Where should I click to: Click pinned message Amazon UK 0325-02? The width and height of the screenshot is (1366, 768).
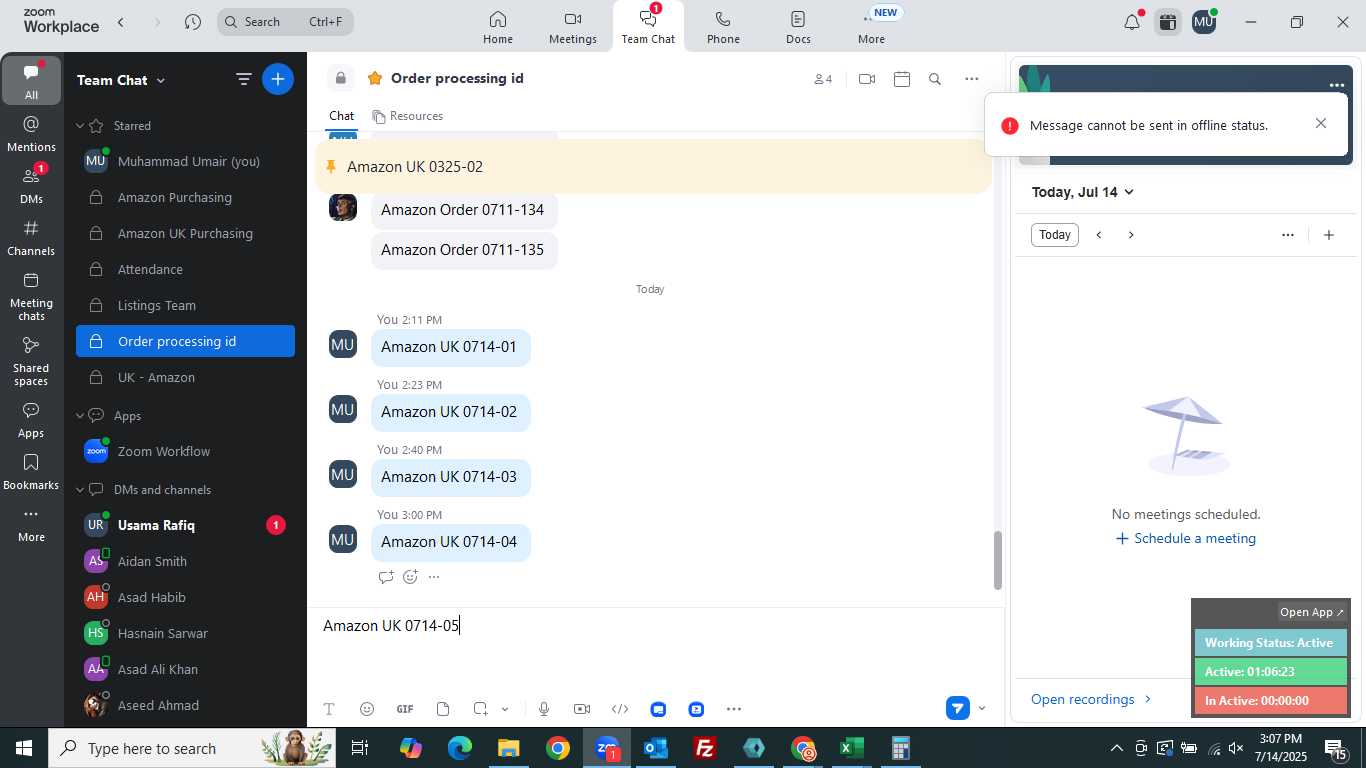click(x=653, y=167)
